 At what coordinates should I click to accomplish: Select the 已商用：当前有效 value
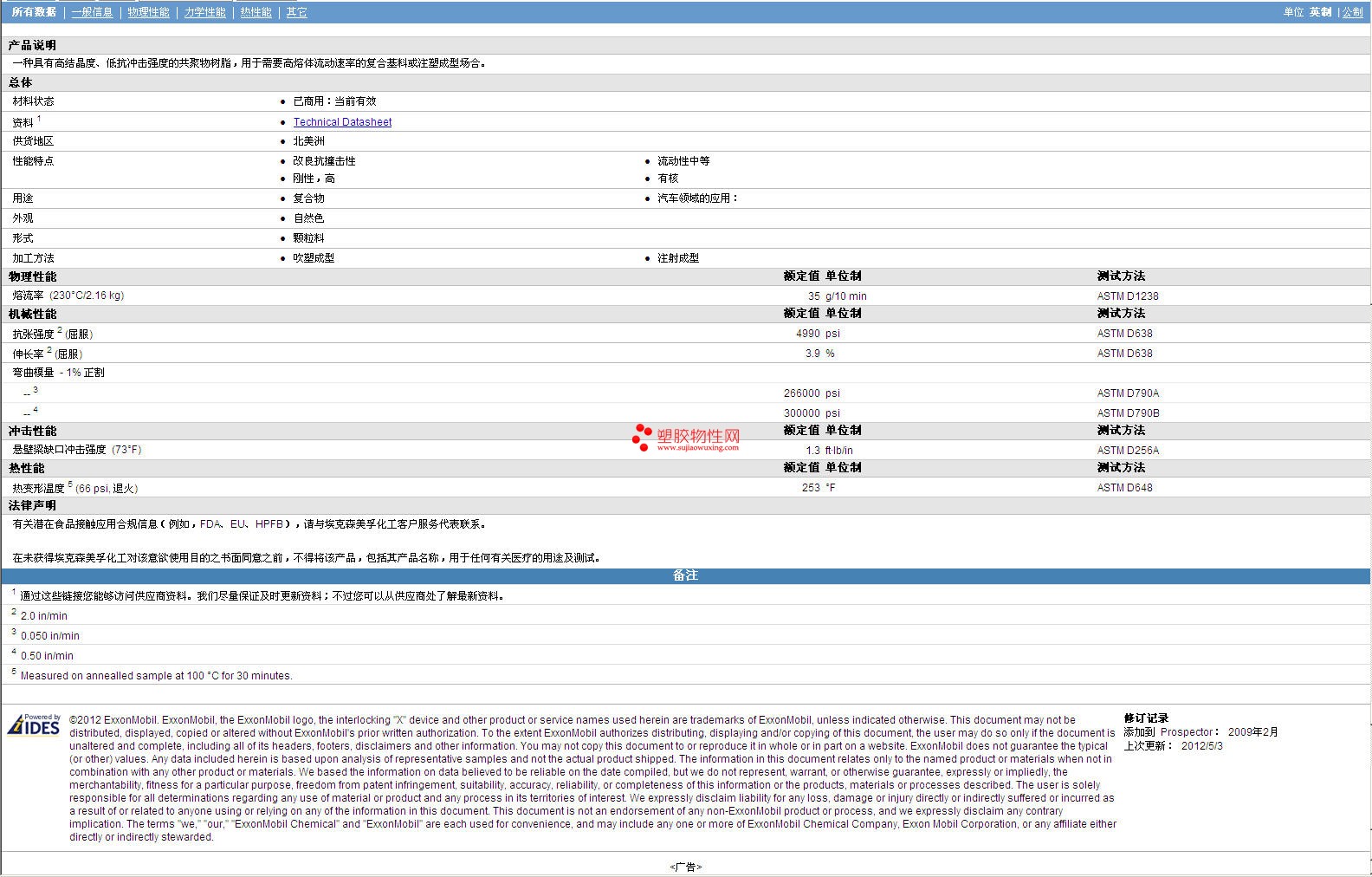click(x=334, y=101)
